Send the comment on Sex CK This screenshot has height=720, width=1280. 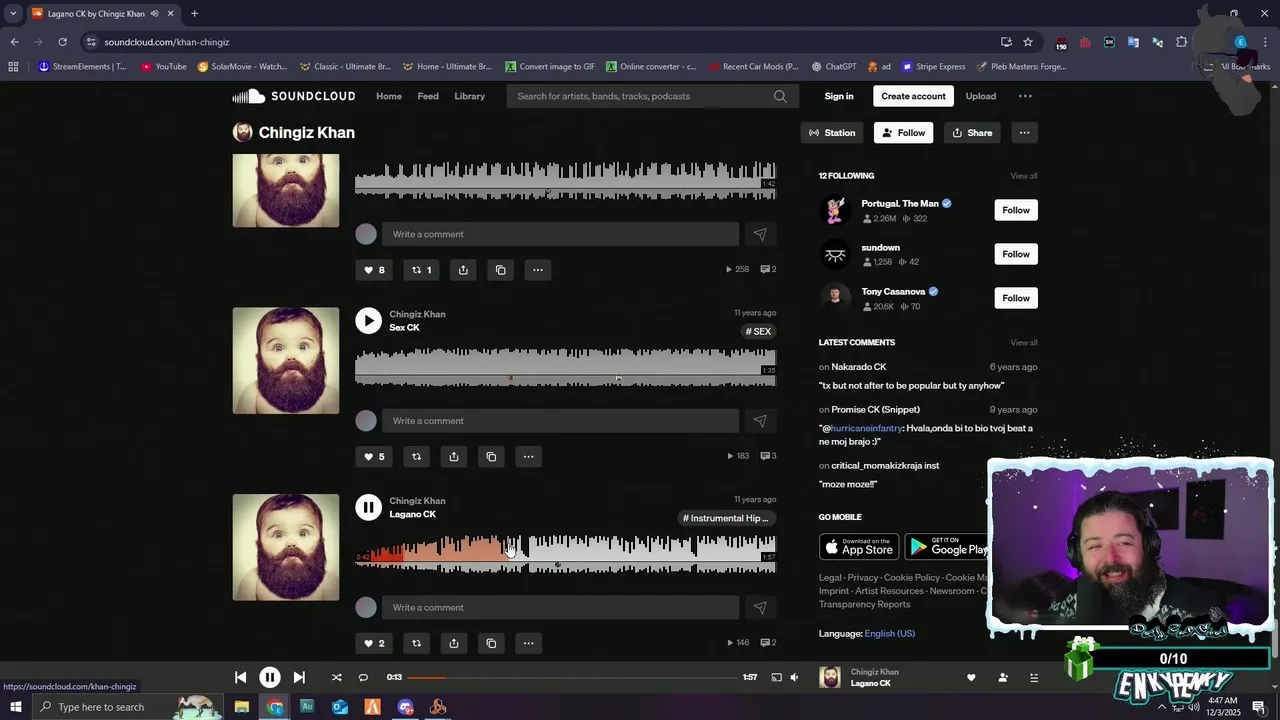click(760, 421)
